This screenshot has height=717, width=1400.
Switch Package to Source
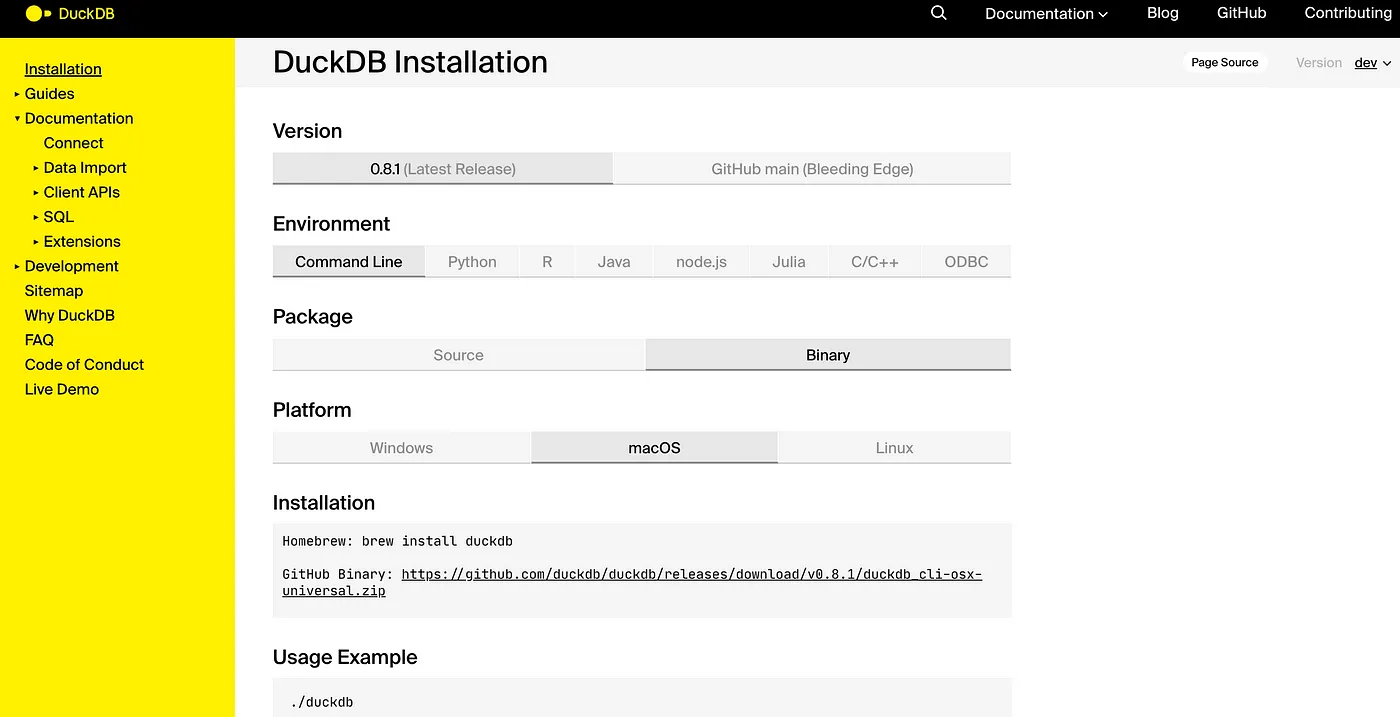click(x=458, y=354)
